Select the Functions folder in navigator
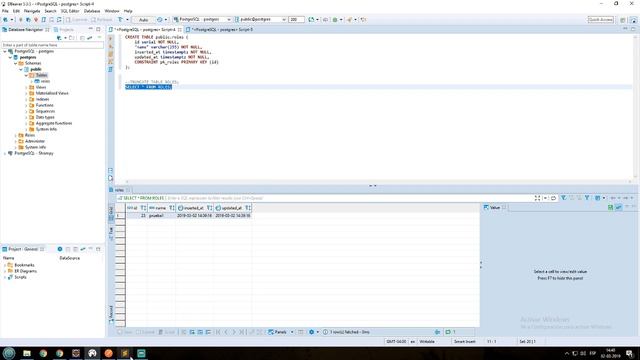Image resolution: width=640 pixels, height=360 pixels. click(44, 105)
